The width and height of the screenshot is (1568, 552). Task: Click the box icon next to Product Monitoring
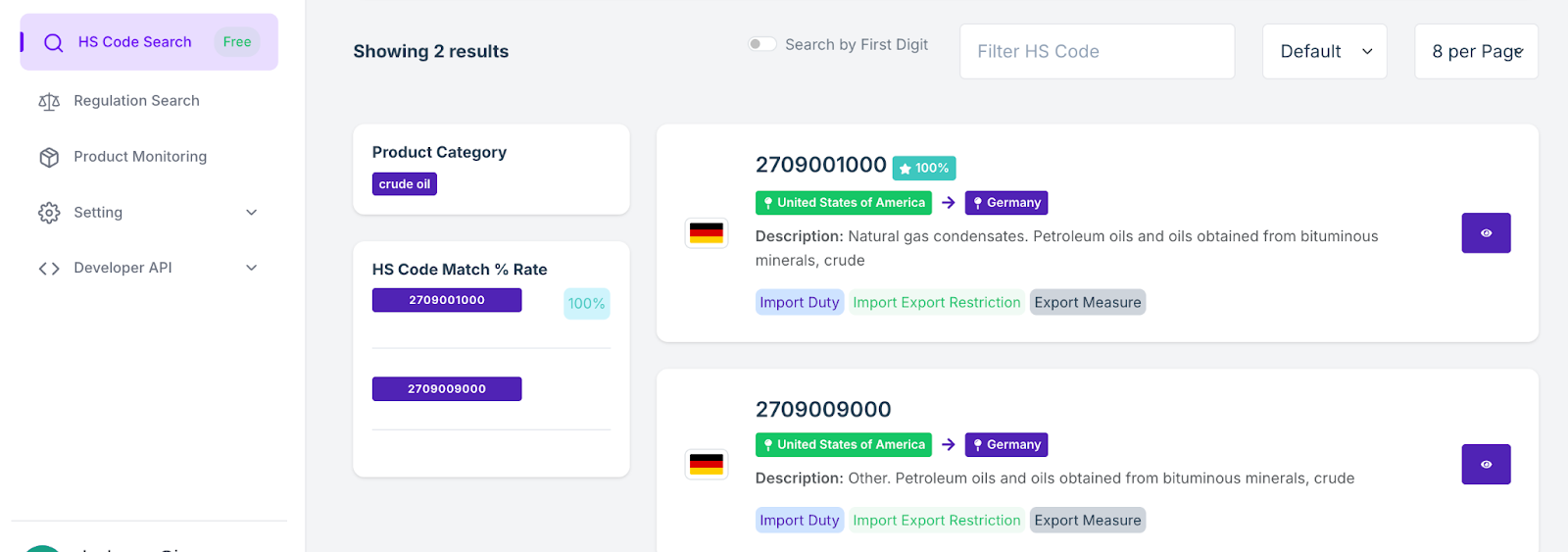49,157
